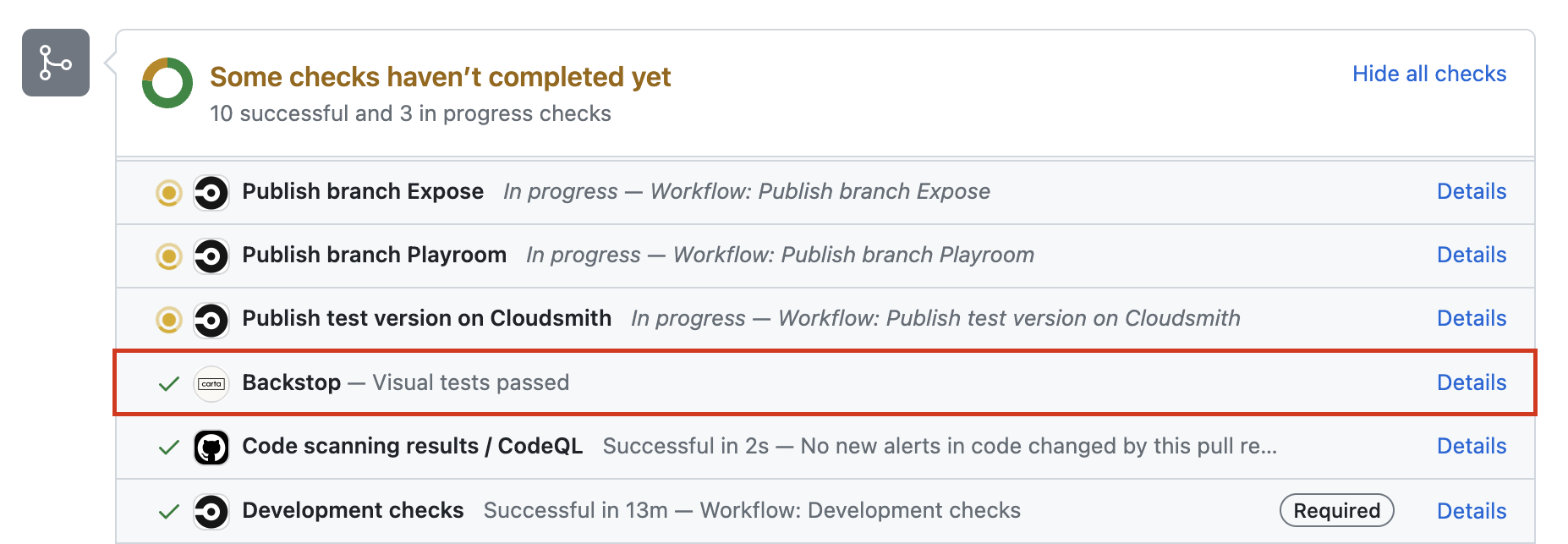Click in-progress status dot for Publish branch Expose
The height and width of the screenshot is (544, 1568).
169,193
